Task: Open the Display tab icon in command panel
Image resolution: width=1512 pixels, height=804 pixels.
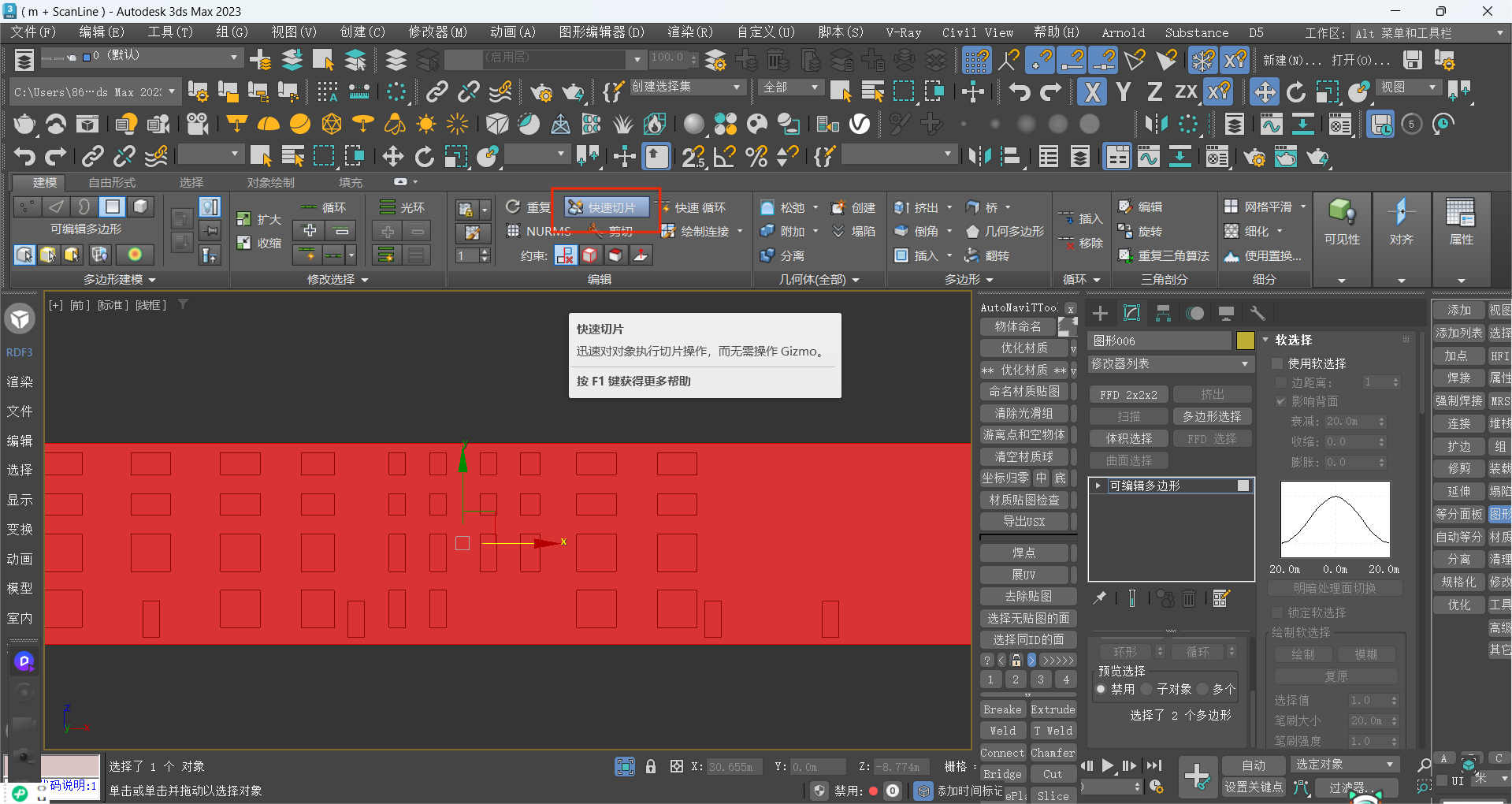Action: [x=1226, y=313]
